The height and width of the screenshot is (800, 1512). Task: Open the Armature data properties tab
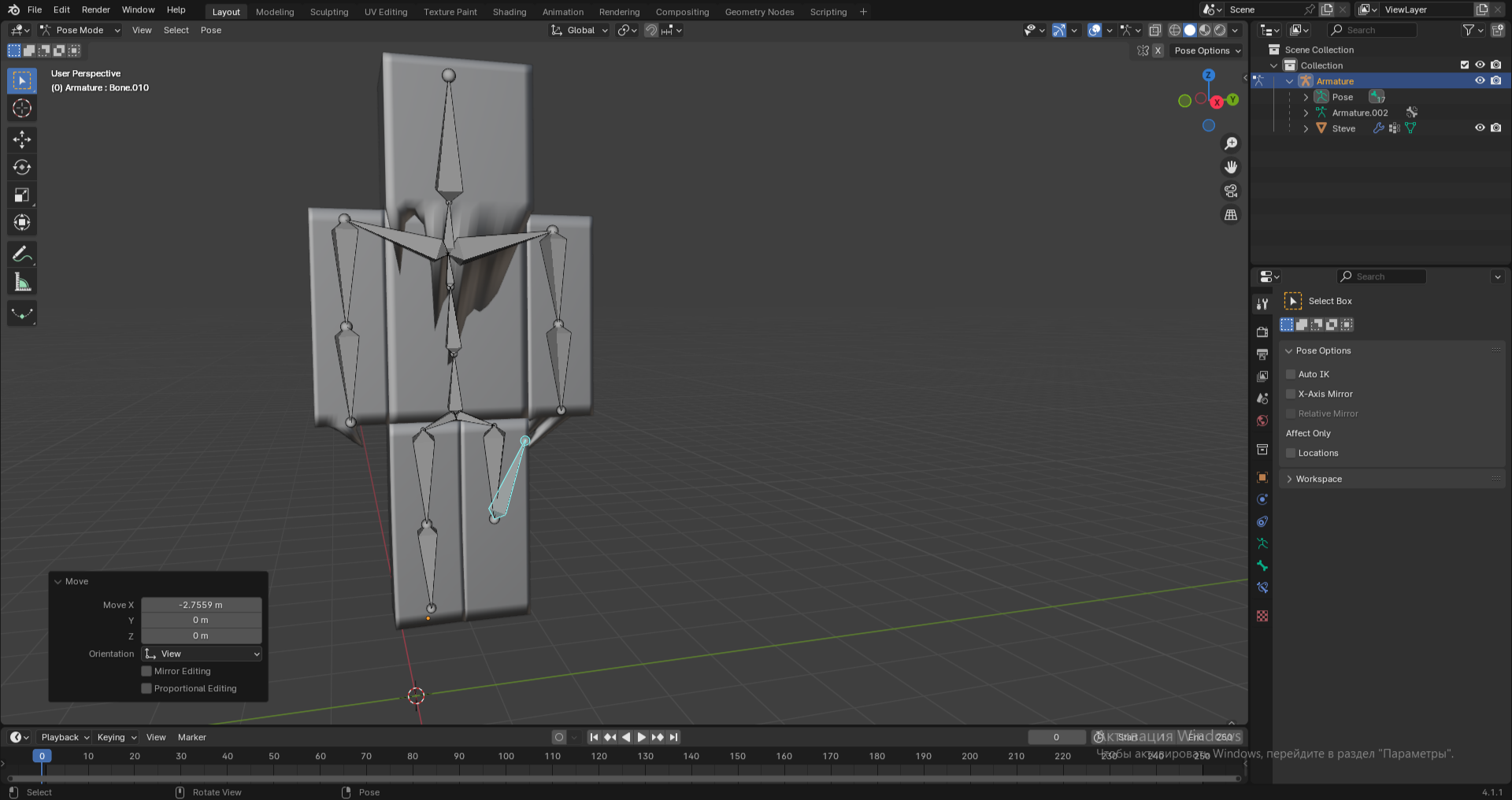(x=1262, y=543)
